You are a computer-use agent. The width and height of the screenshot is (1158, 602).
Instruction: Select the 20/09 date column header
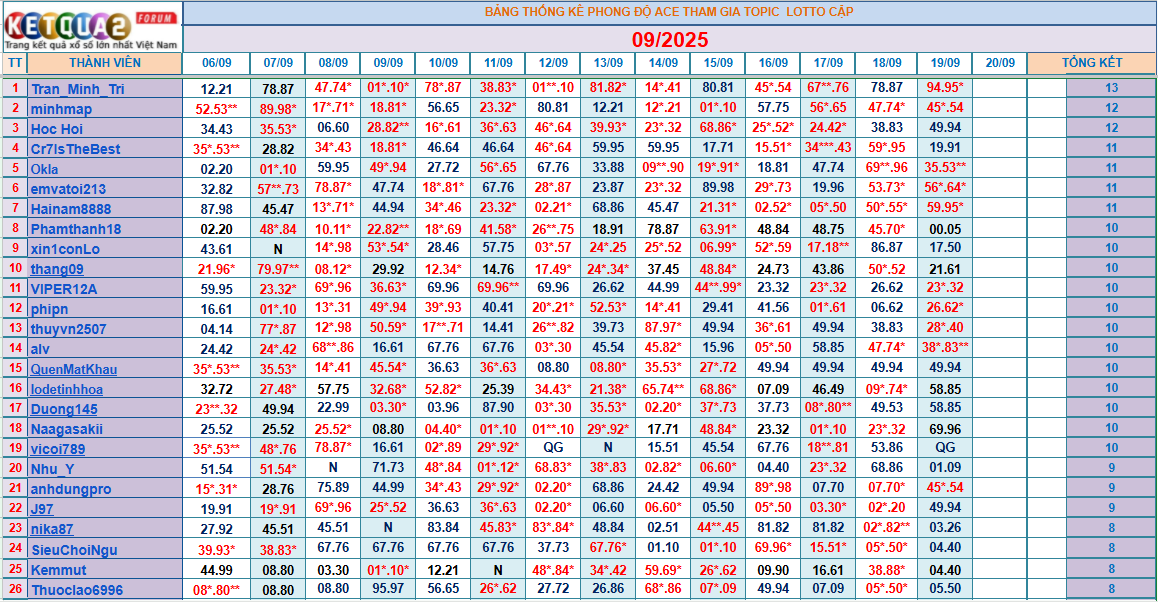click(999, 63)
